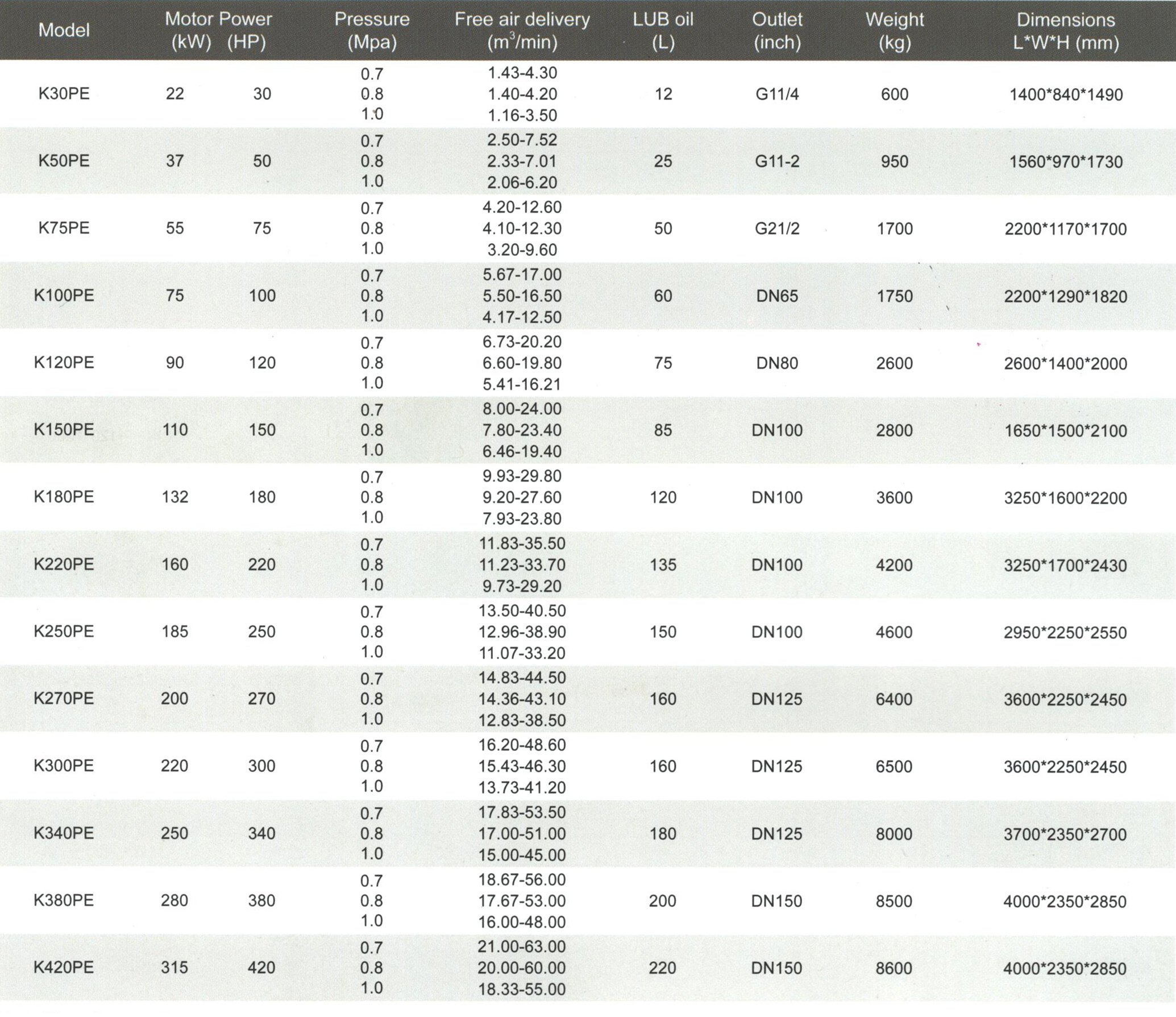Click the K75PE LUB oil value 50

click(x=663, y=229)
